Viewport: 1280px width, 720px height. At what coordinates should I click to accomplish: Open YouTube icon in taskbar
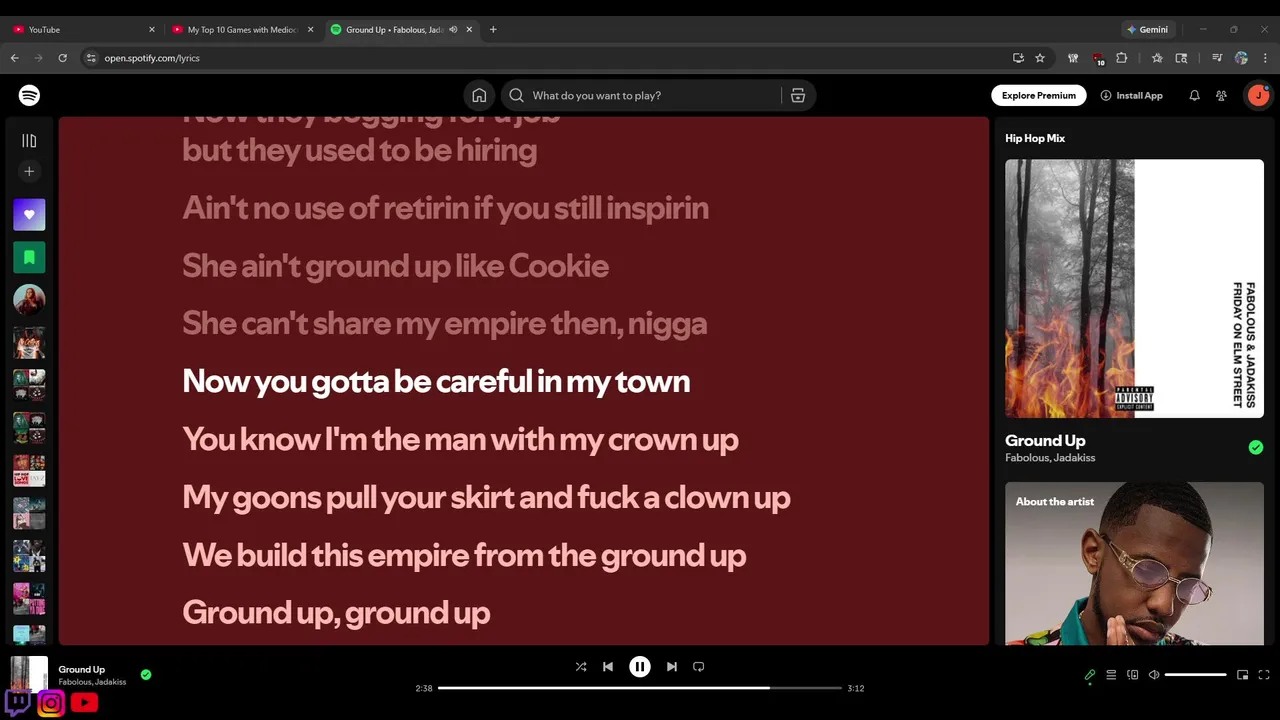(x=84, y=703)
